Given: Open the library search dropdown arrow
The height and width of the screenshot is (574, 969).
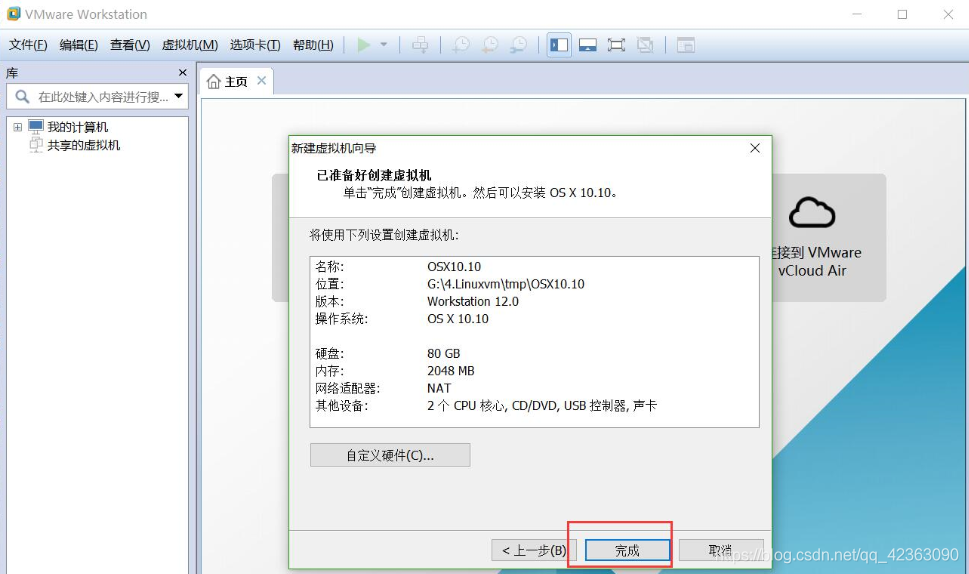Looking at the screenshot, I should coord(179,96).
